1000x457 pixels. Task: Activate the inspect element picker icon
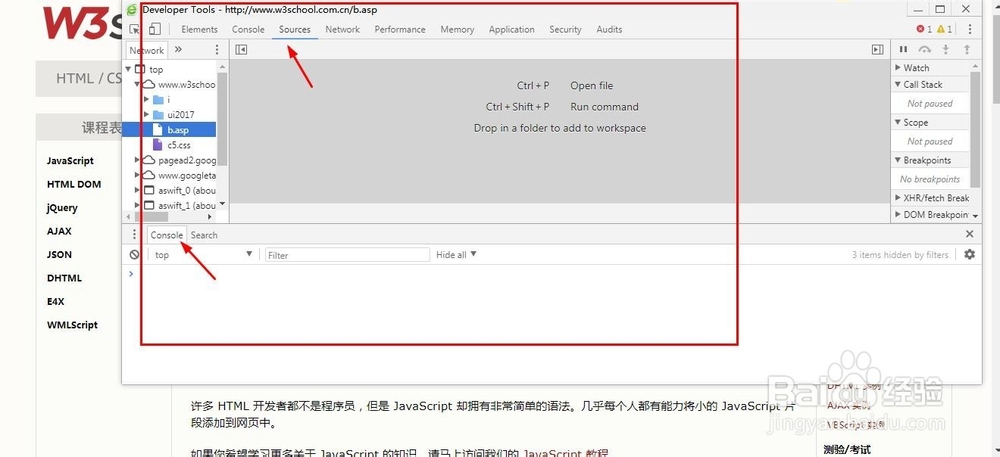tap(135, 29)
